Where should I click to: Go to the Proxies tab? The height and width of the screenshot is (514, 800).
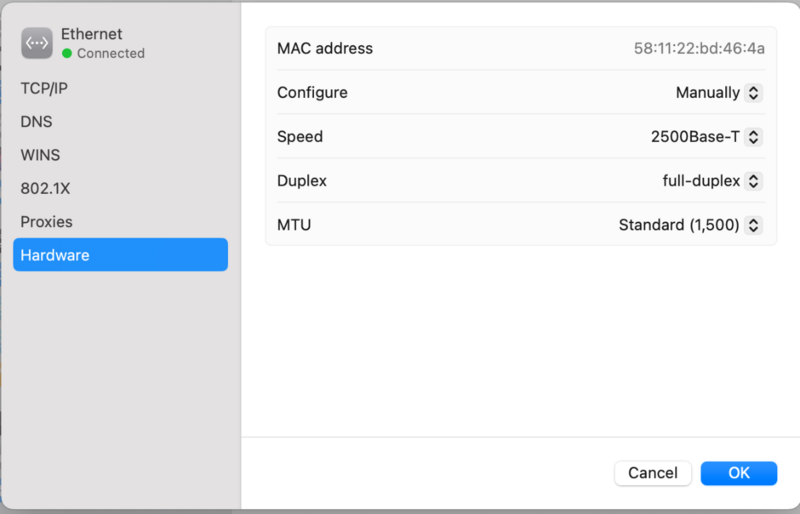pos(46,221)
